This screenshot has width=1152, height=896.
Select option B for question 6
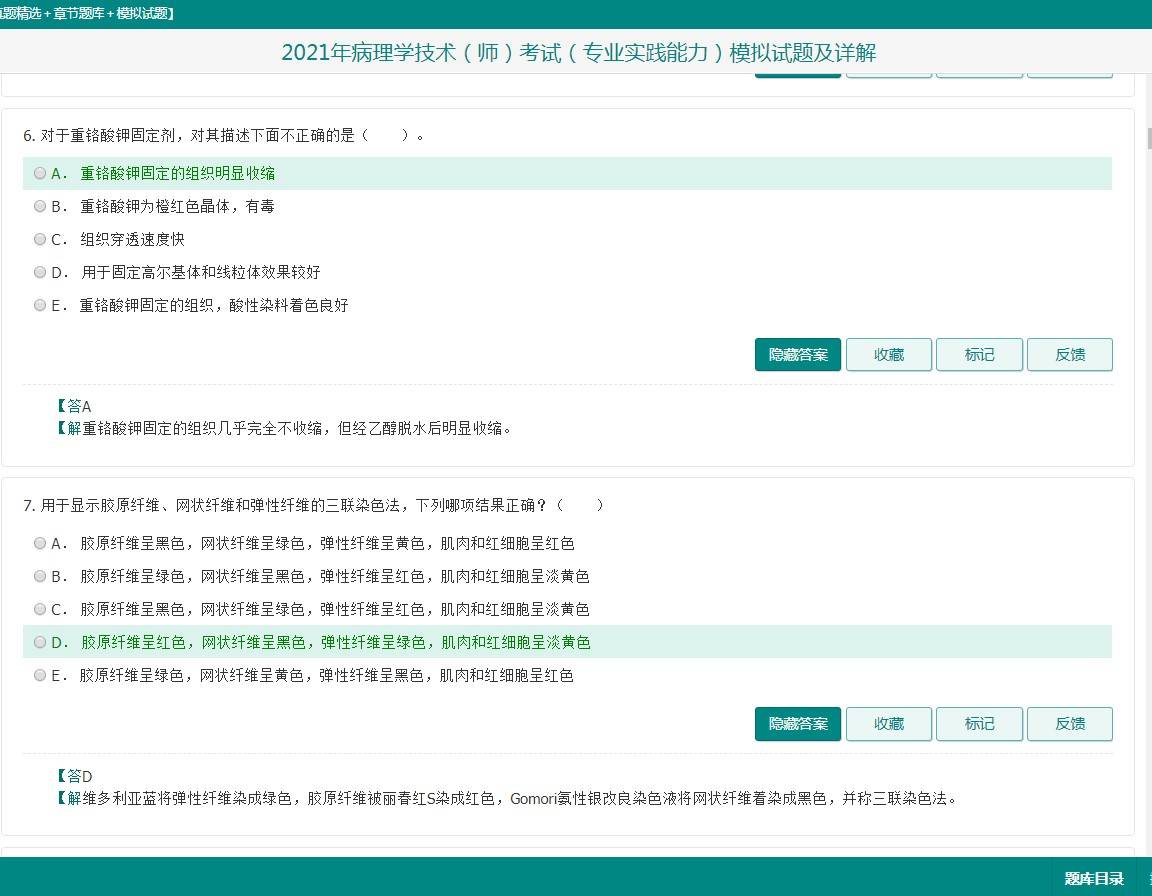(40, 206)
